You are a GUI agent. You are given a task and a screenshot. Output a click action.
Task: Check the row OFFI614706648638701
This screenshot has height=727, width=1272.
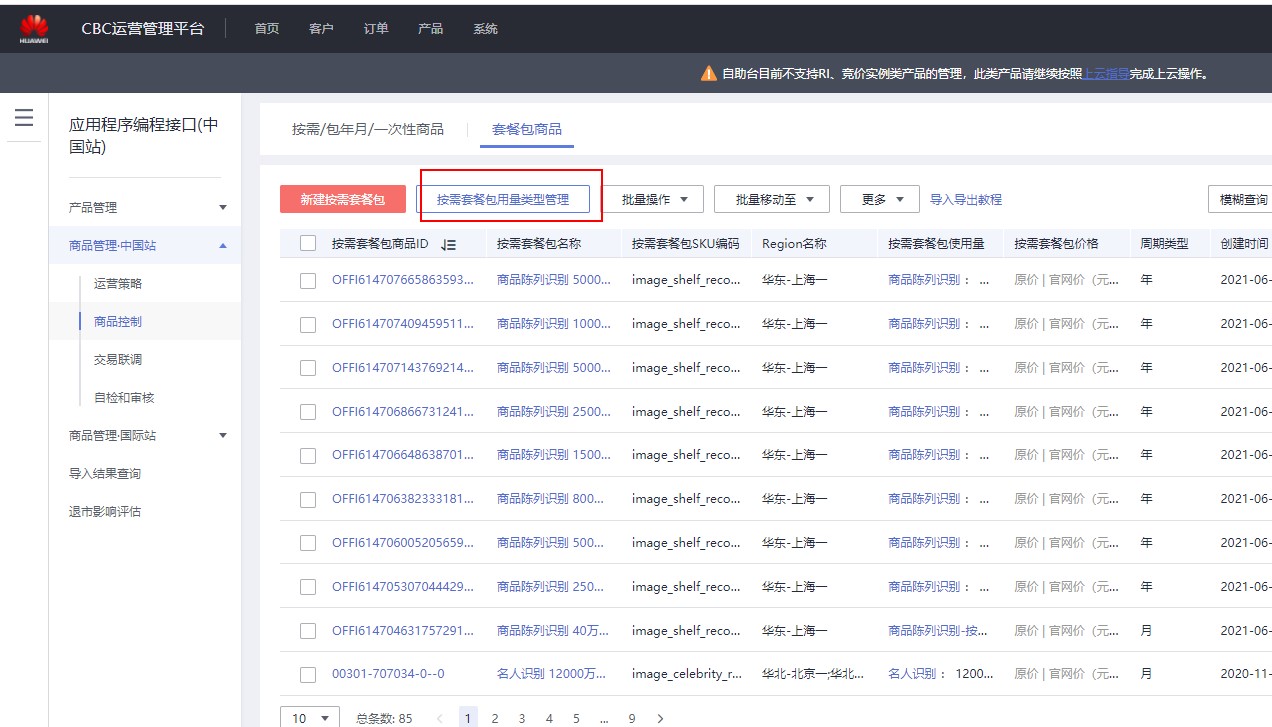tap(308, 456)
